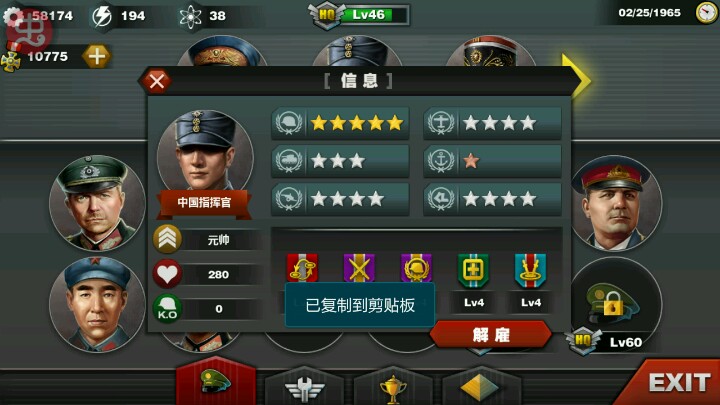
Task: Open the gold trophy tab
Action: [x=393, y=387]
